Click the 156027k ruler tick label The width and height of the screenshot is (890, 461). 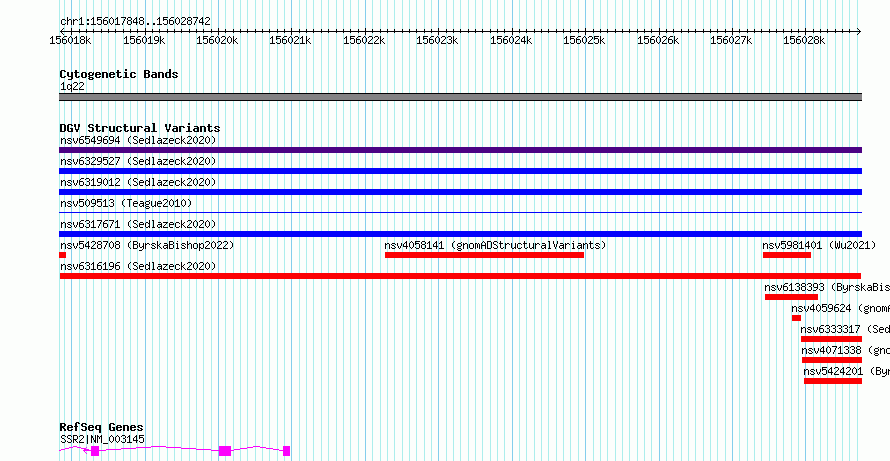tap(732, 40)
